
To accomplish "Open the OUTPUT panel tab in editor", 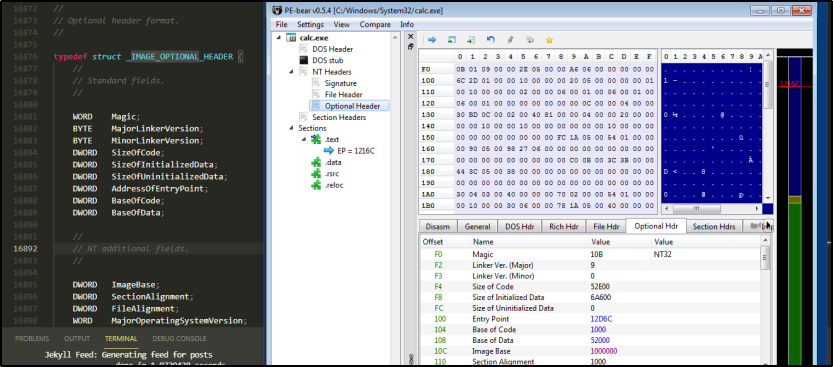I will [x=77, y=338].
